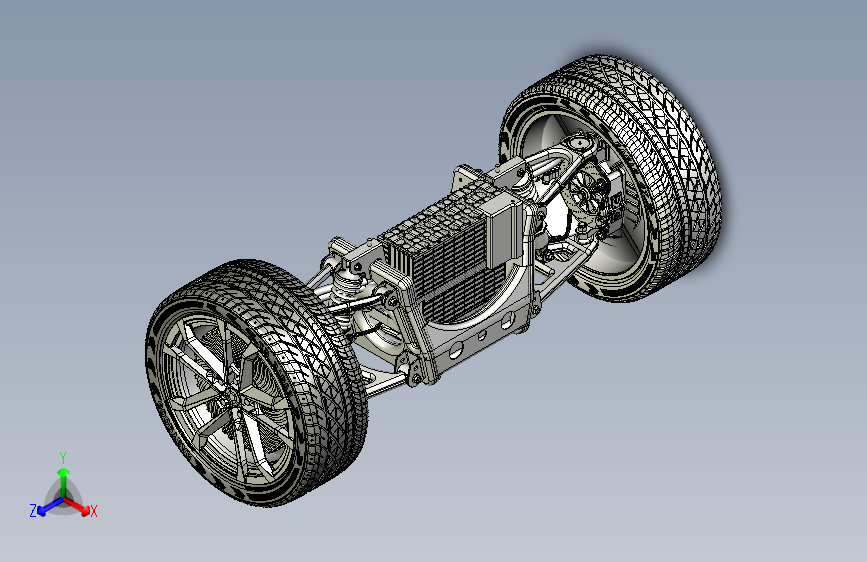Click the red X axis of the triad

pos(79,506)
